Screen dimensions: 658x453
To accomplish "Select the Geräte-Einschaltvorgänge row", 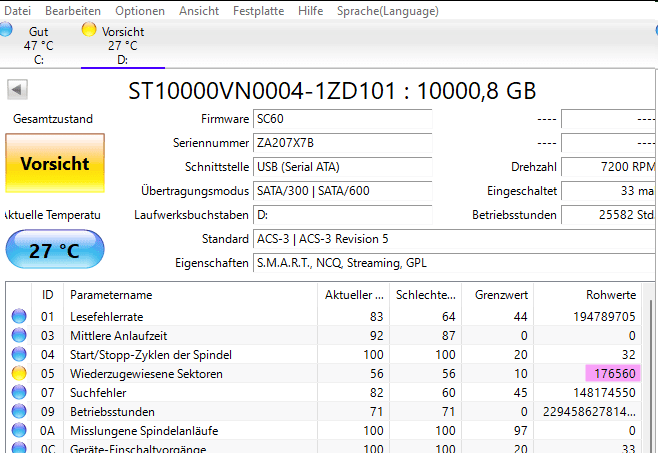I will point(324,447).
